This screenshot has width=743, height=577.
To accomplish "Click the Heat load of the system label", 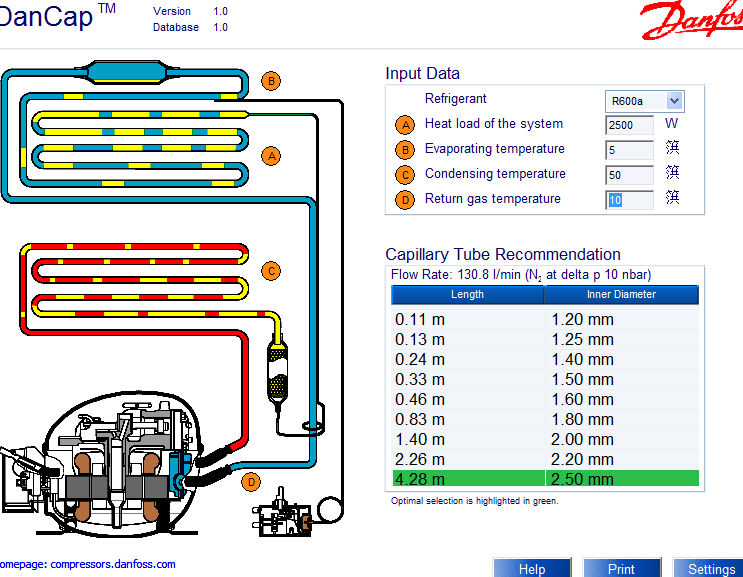I will 494,124.
